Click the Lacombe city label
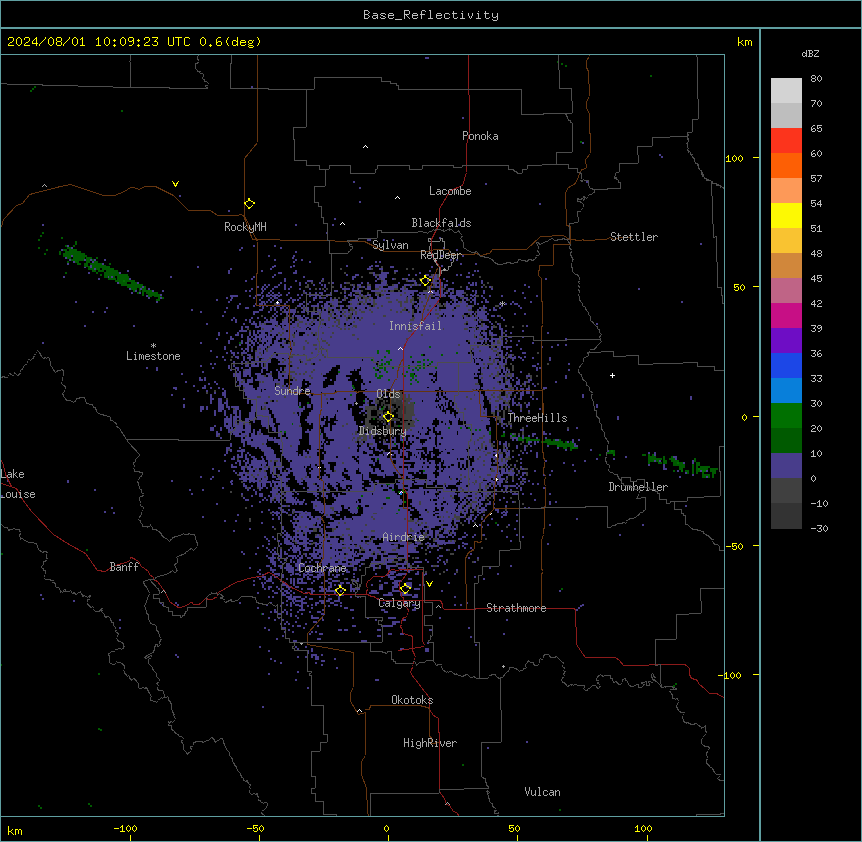Viewport: 862px width, 842px height. [450, 191]
